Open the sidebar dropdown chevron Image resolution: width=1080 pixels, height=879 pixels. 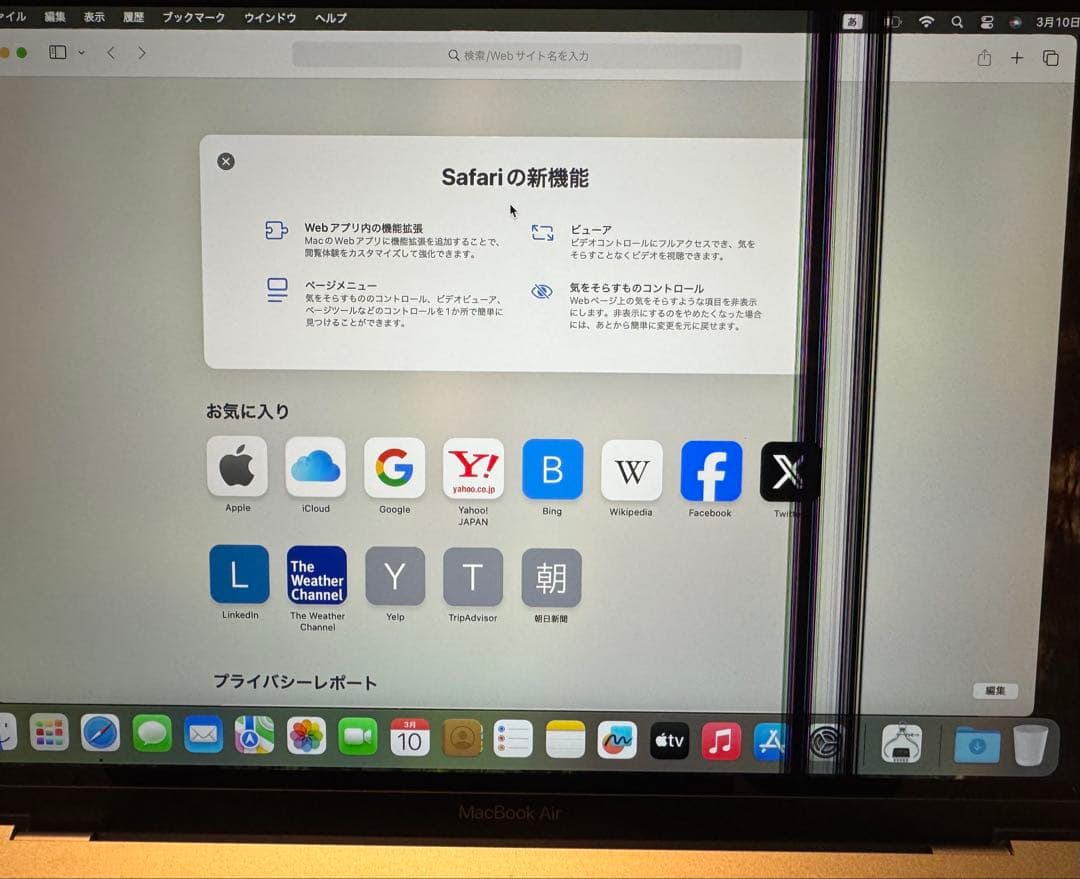tap(81, 52)
